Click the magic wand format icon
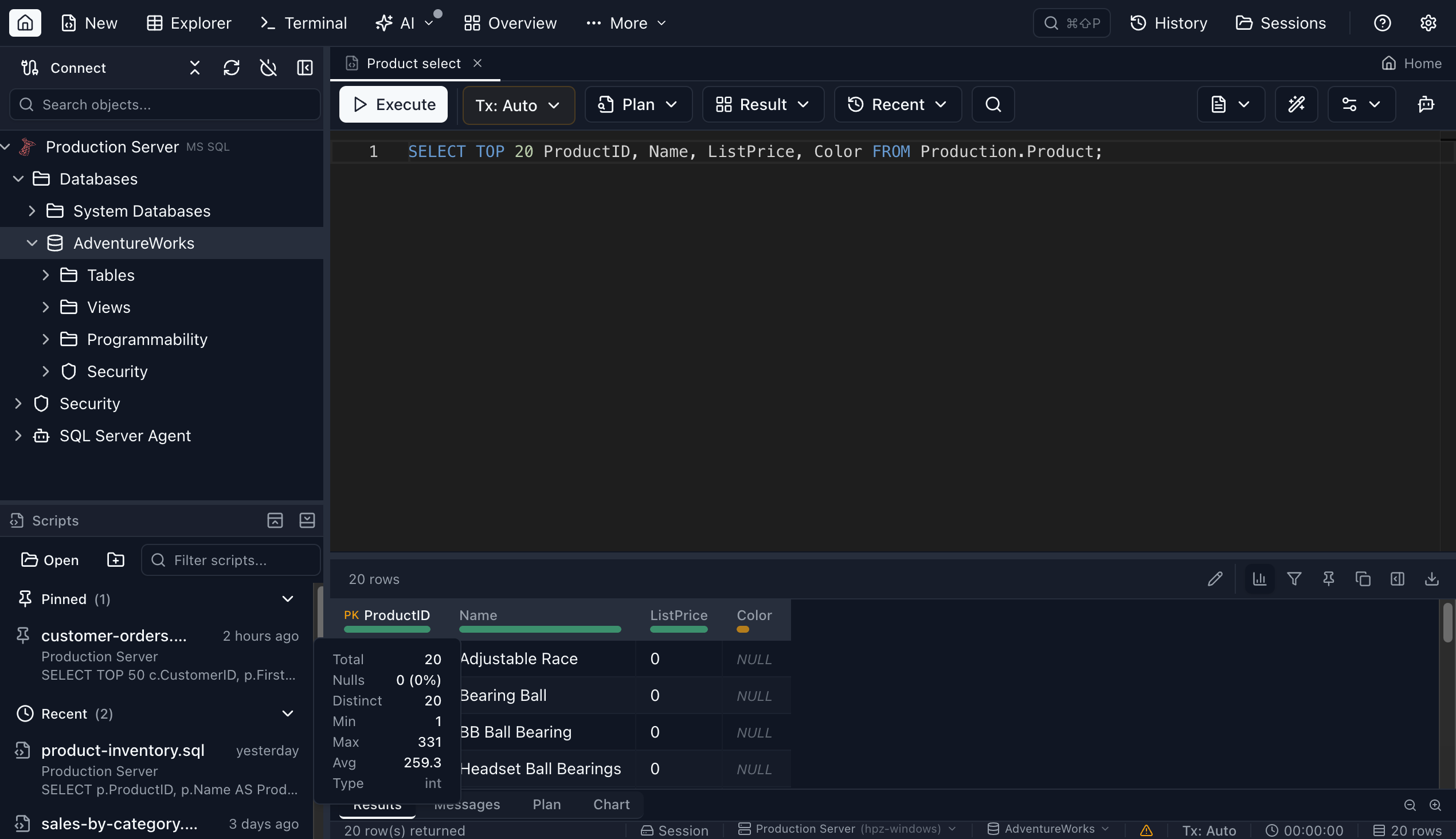The height and width of the screenshot is (839, 1456). [1296, 104]
